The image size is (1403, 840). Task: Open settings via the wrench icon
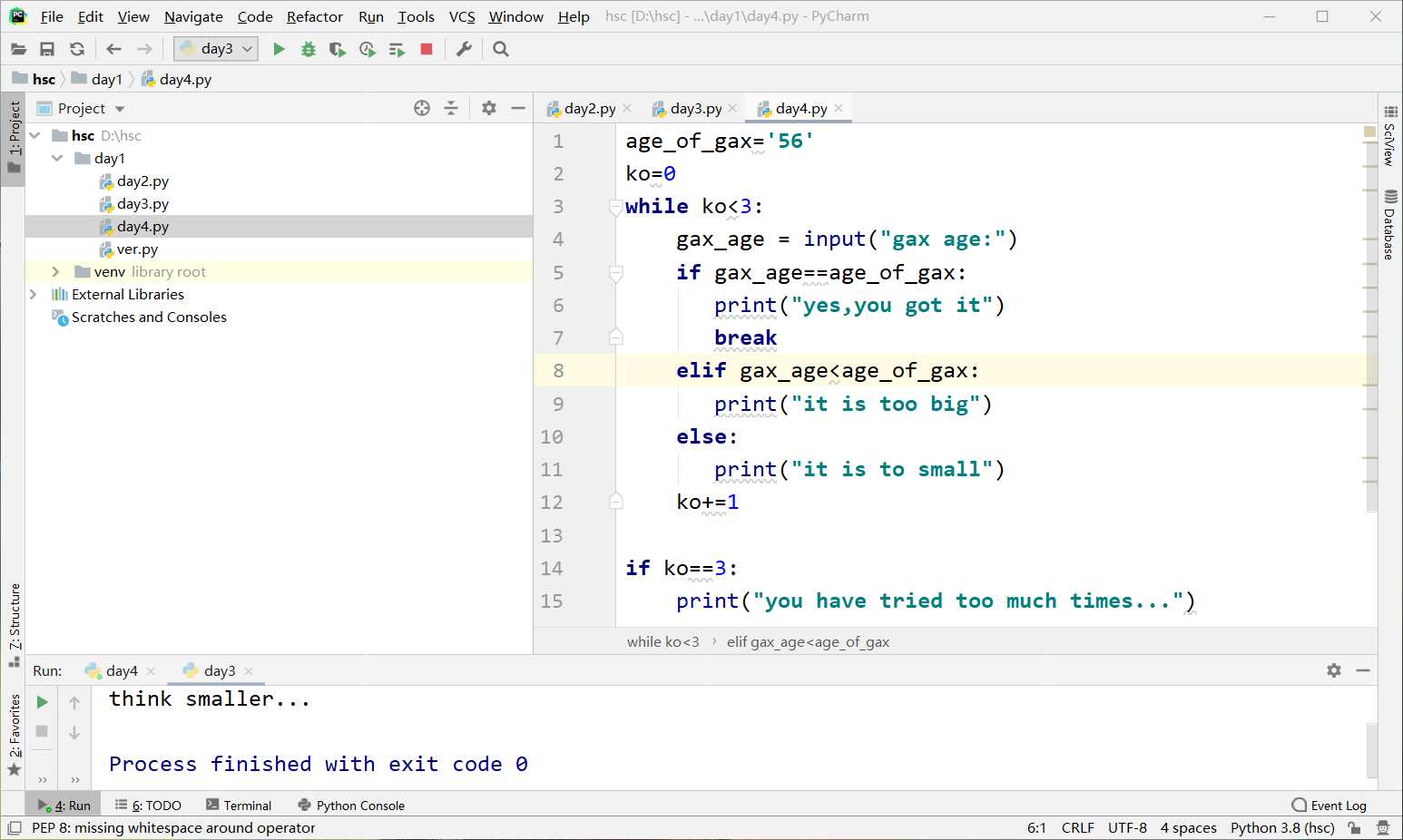pyautogui.click(x=464, y=49)
